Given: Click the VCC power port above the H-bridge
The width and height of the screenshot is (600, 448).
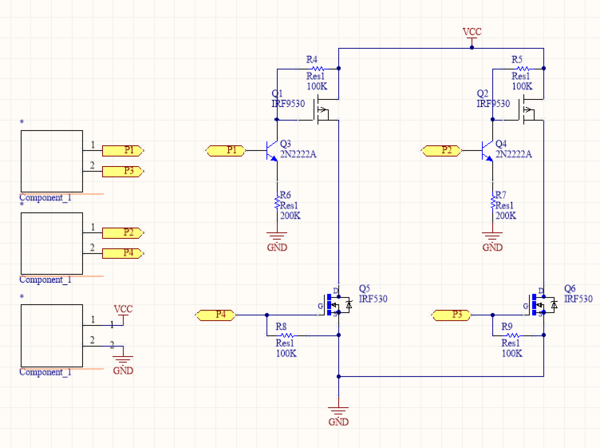Looking at the screenshot, I should tap(472, 37).
